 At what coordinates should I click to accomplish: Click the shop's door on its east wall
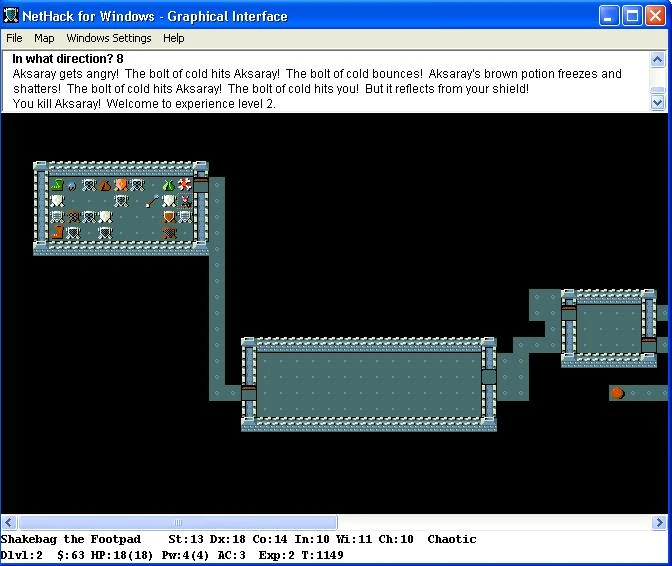click(201, 185)
